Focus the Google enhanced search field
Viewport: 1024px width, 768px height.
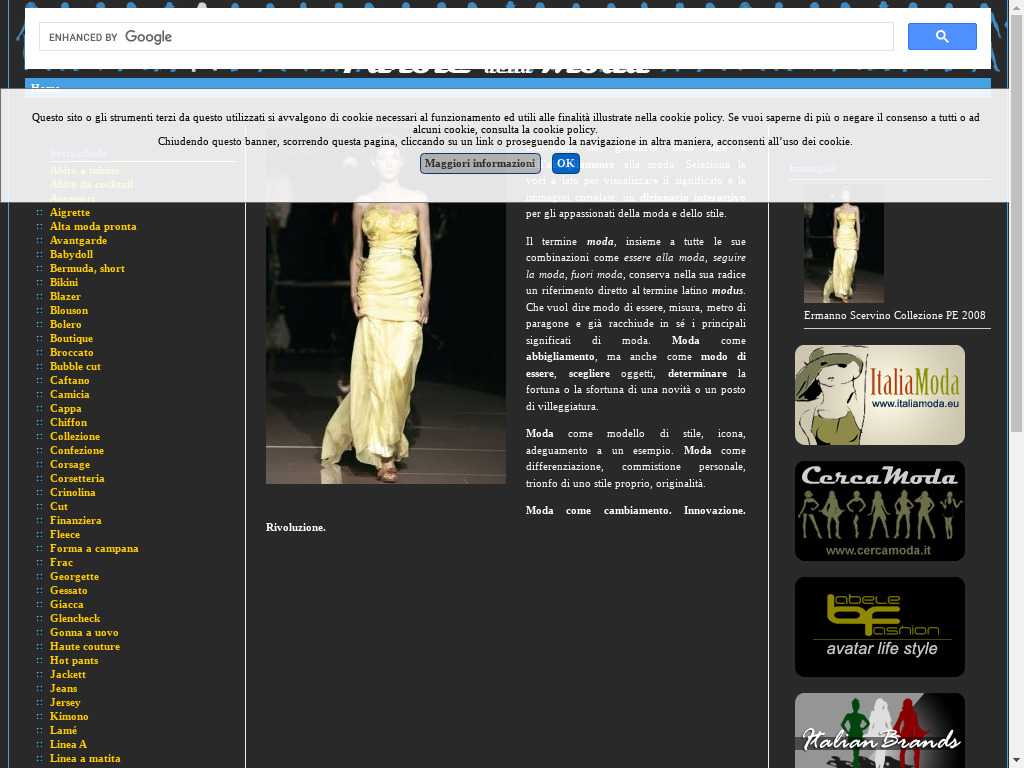[x=466, y=37]
